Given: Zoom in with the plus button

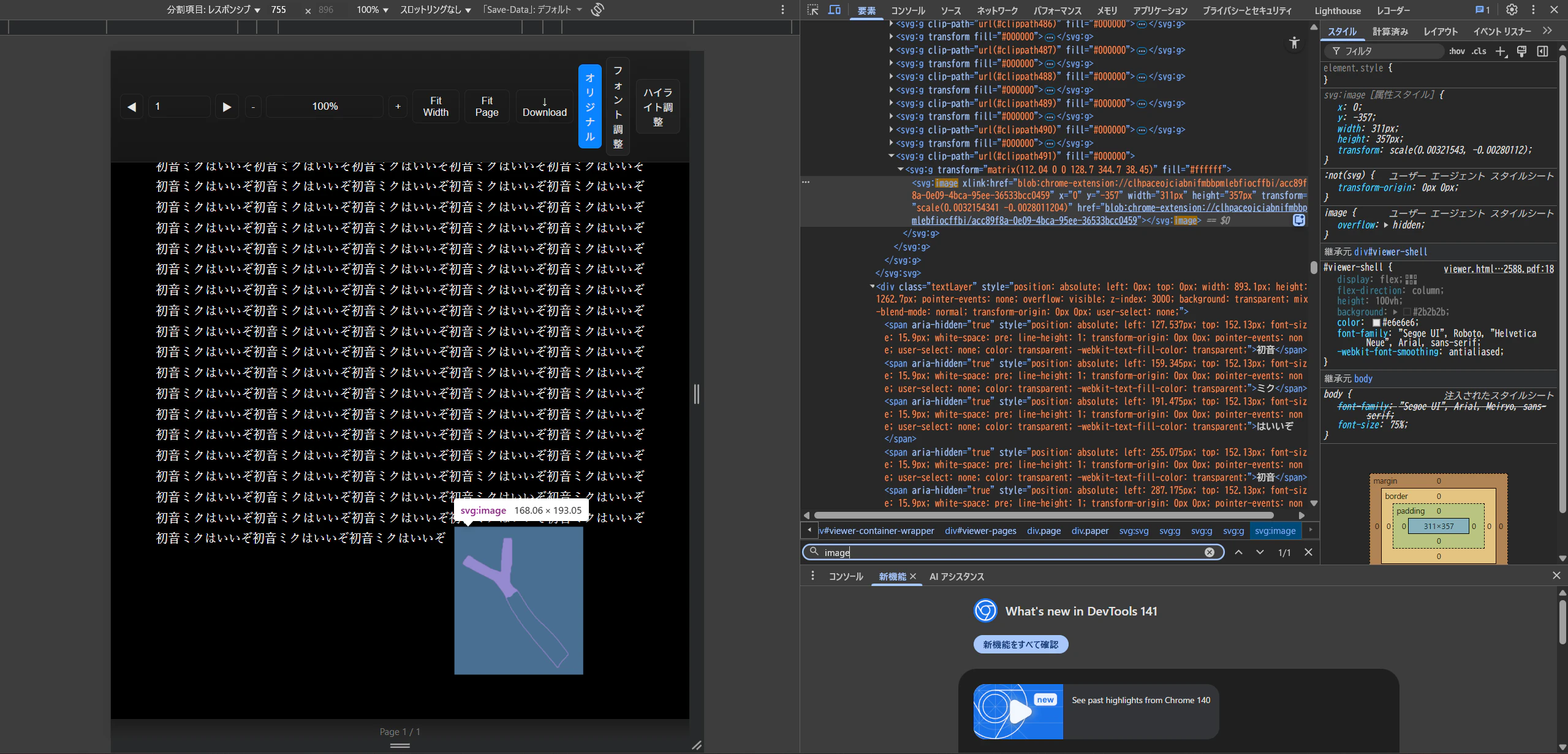Looking at the screenshot, I should pyautogui.click(x=398, y=107).
